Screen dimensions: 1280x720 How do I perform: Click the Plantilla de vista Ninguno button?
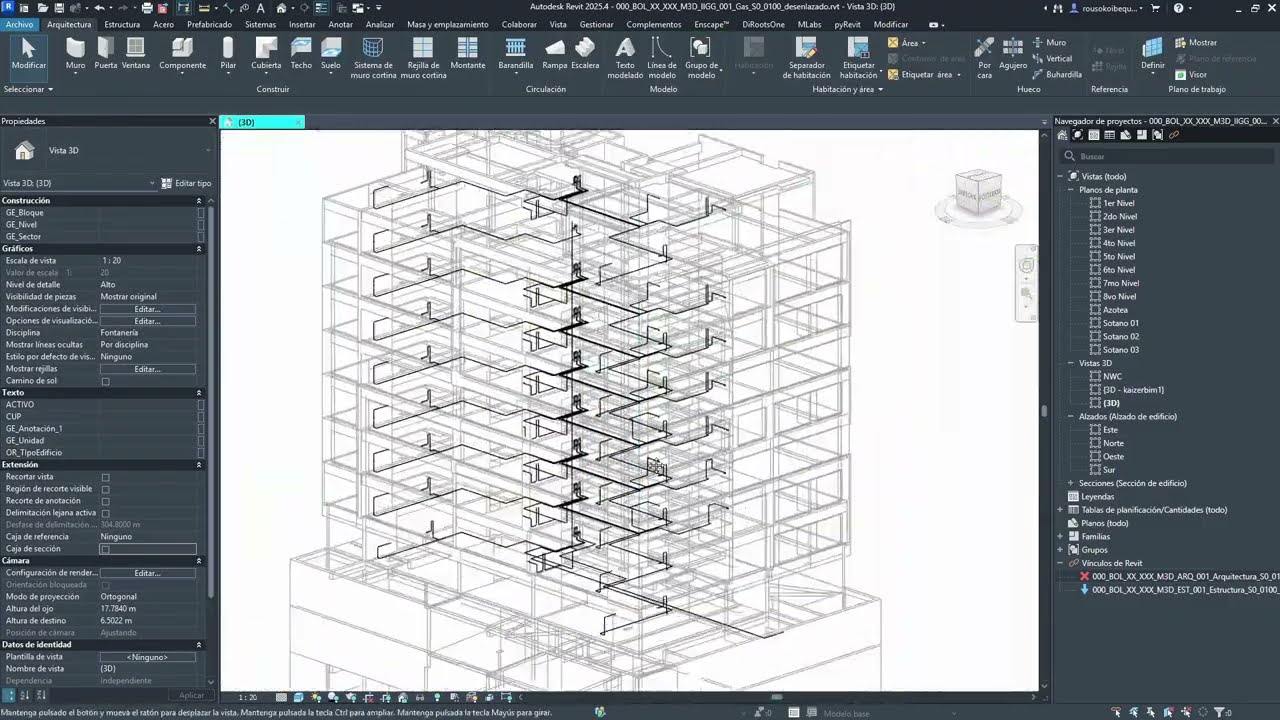[x=148, y=657]
